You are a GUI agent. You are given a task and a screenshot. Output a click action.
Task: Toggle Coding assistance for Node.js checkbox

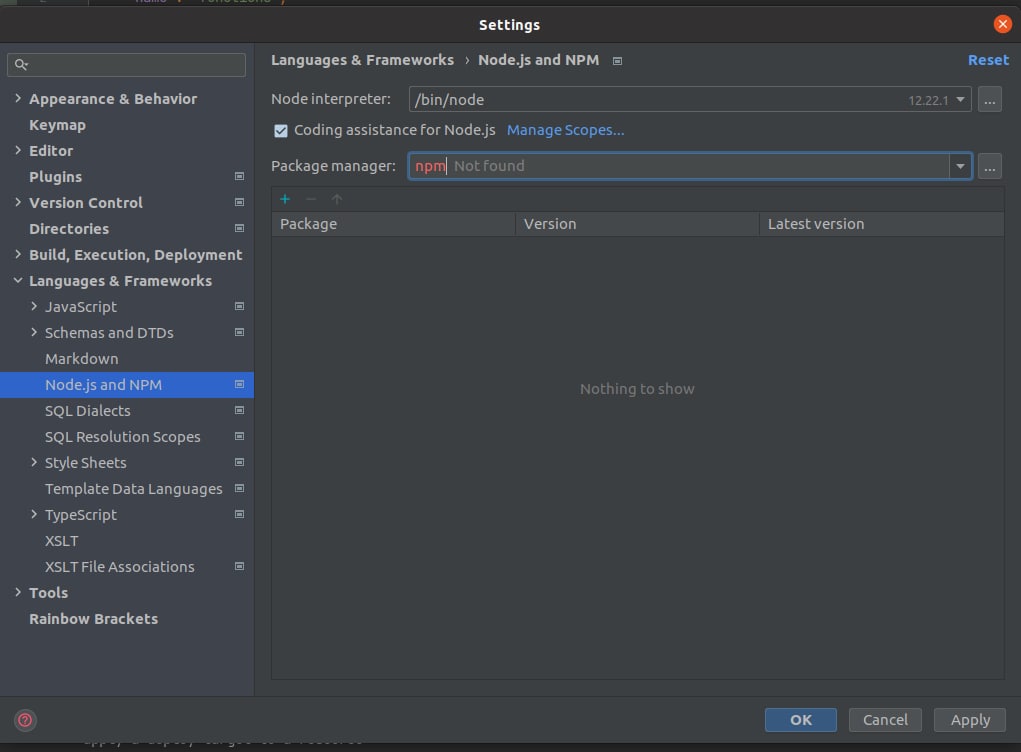click(281, 131)
